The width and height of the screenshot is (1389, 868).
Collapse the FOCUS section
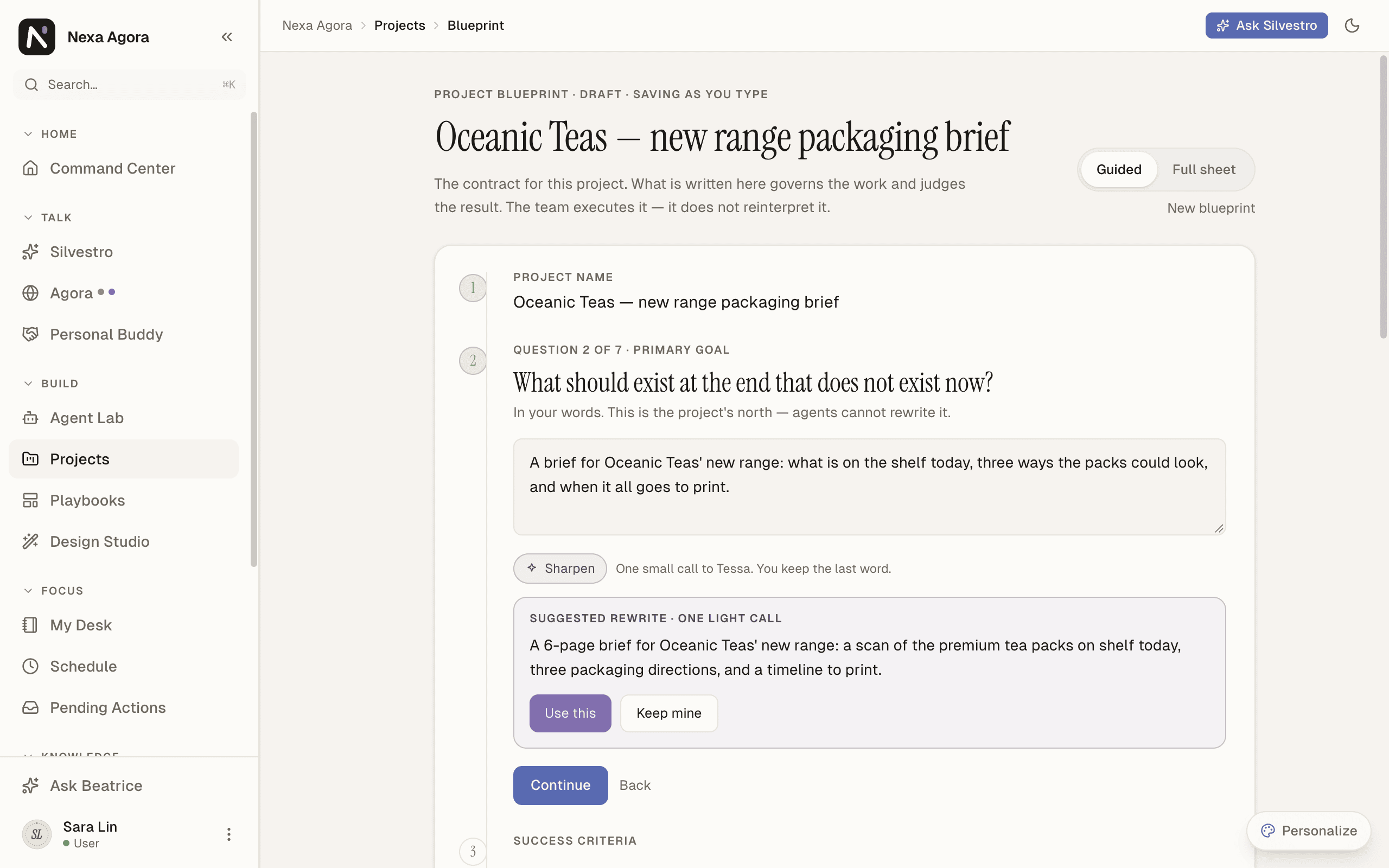click(28, 591)
